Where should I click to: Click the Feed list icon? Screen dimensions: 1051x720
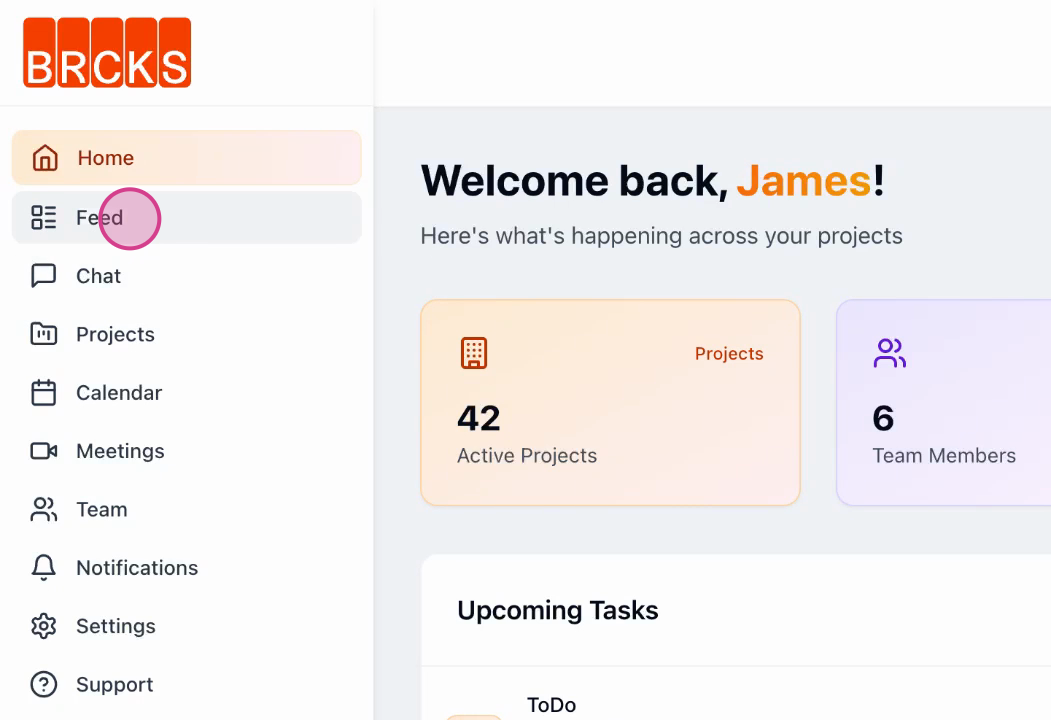[44, 217]
